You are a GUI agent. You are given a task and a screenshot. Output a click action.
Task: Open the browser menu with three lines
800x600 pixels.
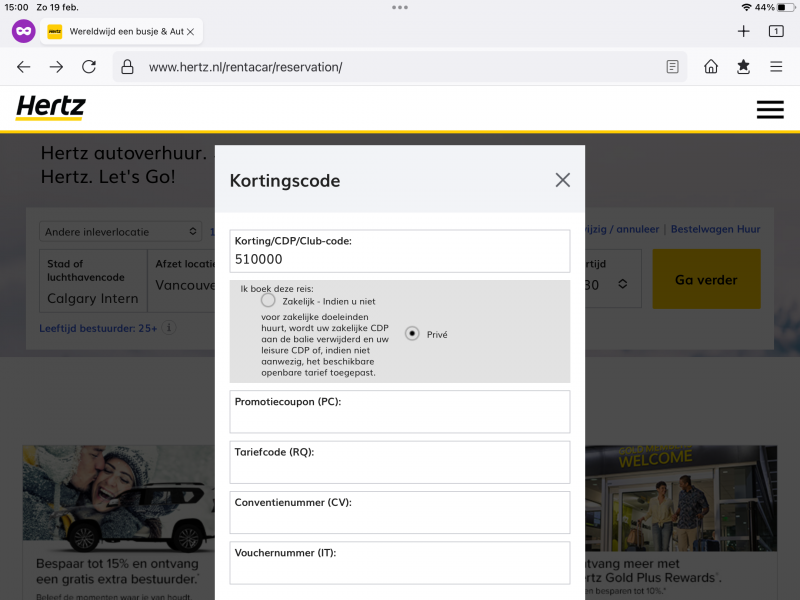click(x=776, y=67)
